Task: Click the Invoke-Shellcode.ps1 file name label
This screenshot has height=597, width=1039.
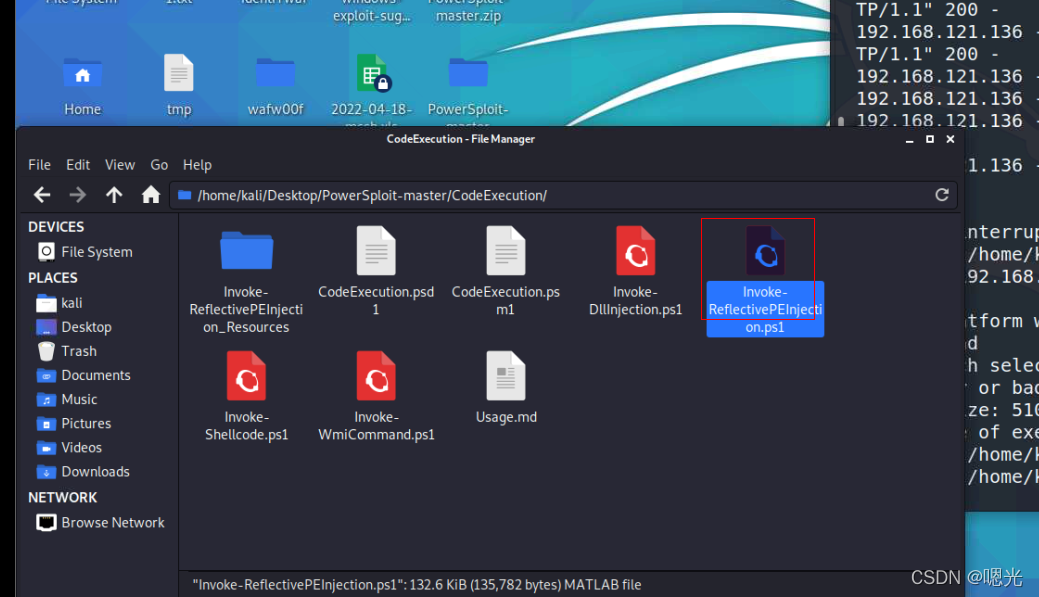Action: (246, 426)
